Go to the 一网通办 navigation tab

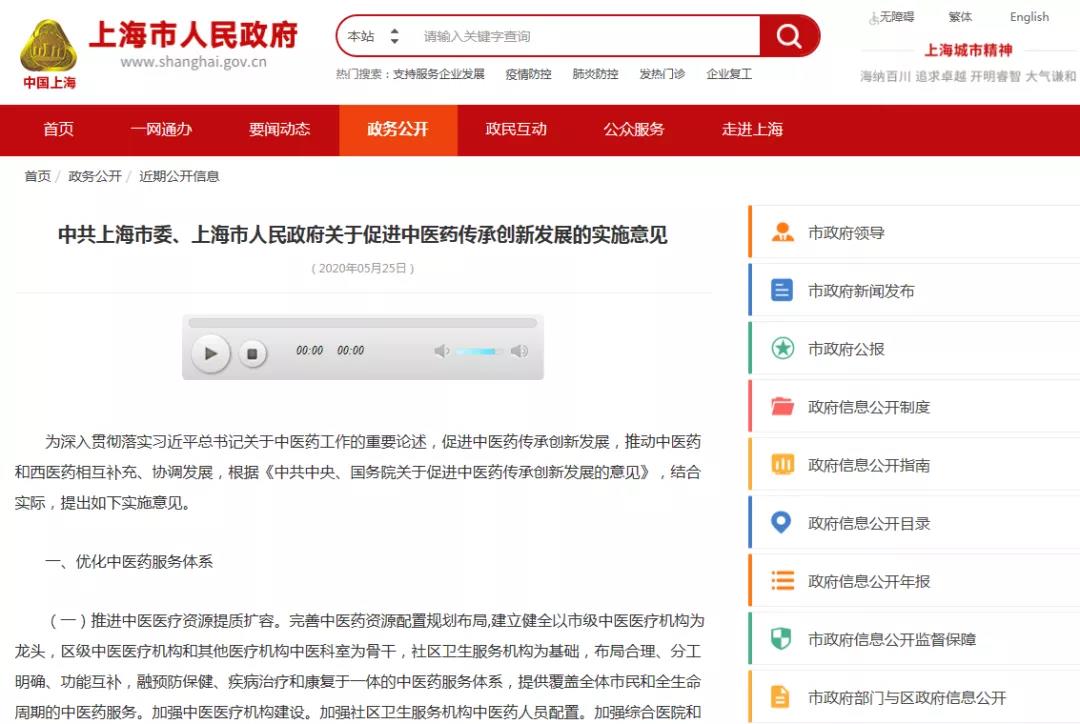pos(161,130)
